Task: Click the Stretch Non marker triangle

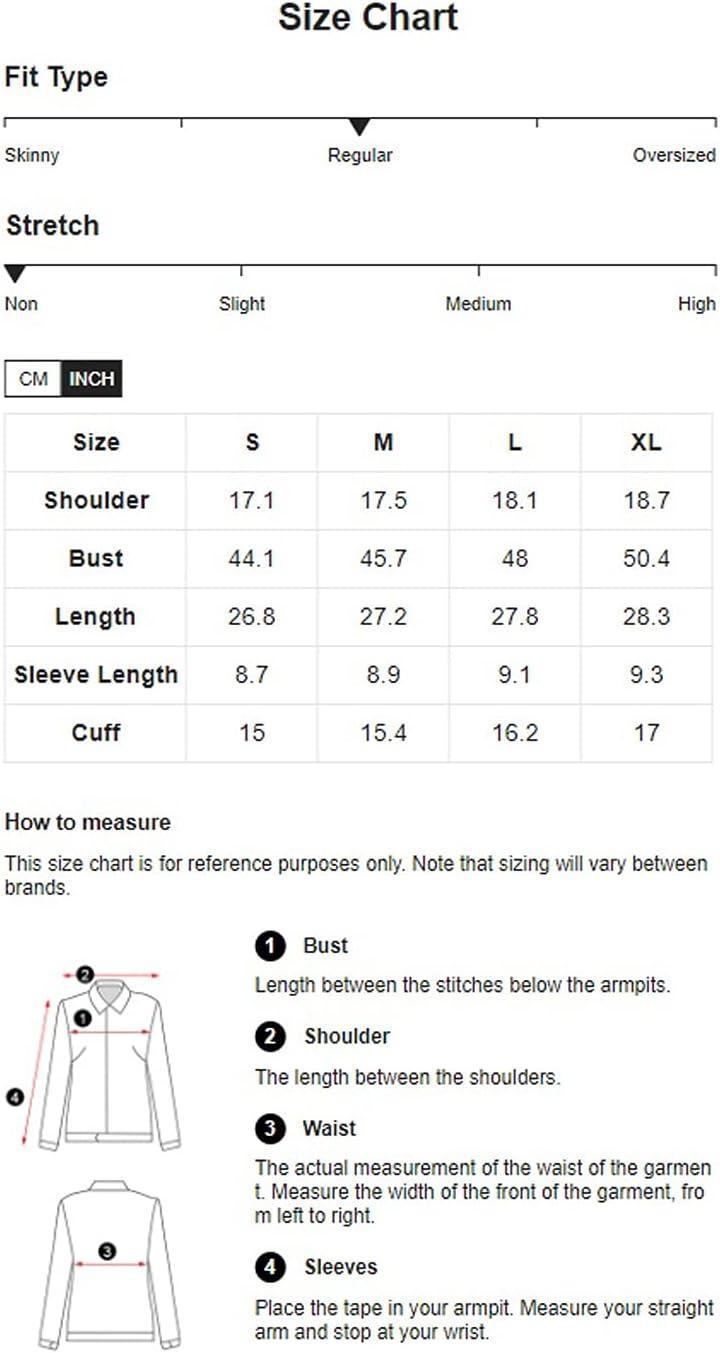Action: (x=15, y=274)
